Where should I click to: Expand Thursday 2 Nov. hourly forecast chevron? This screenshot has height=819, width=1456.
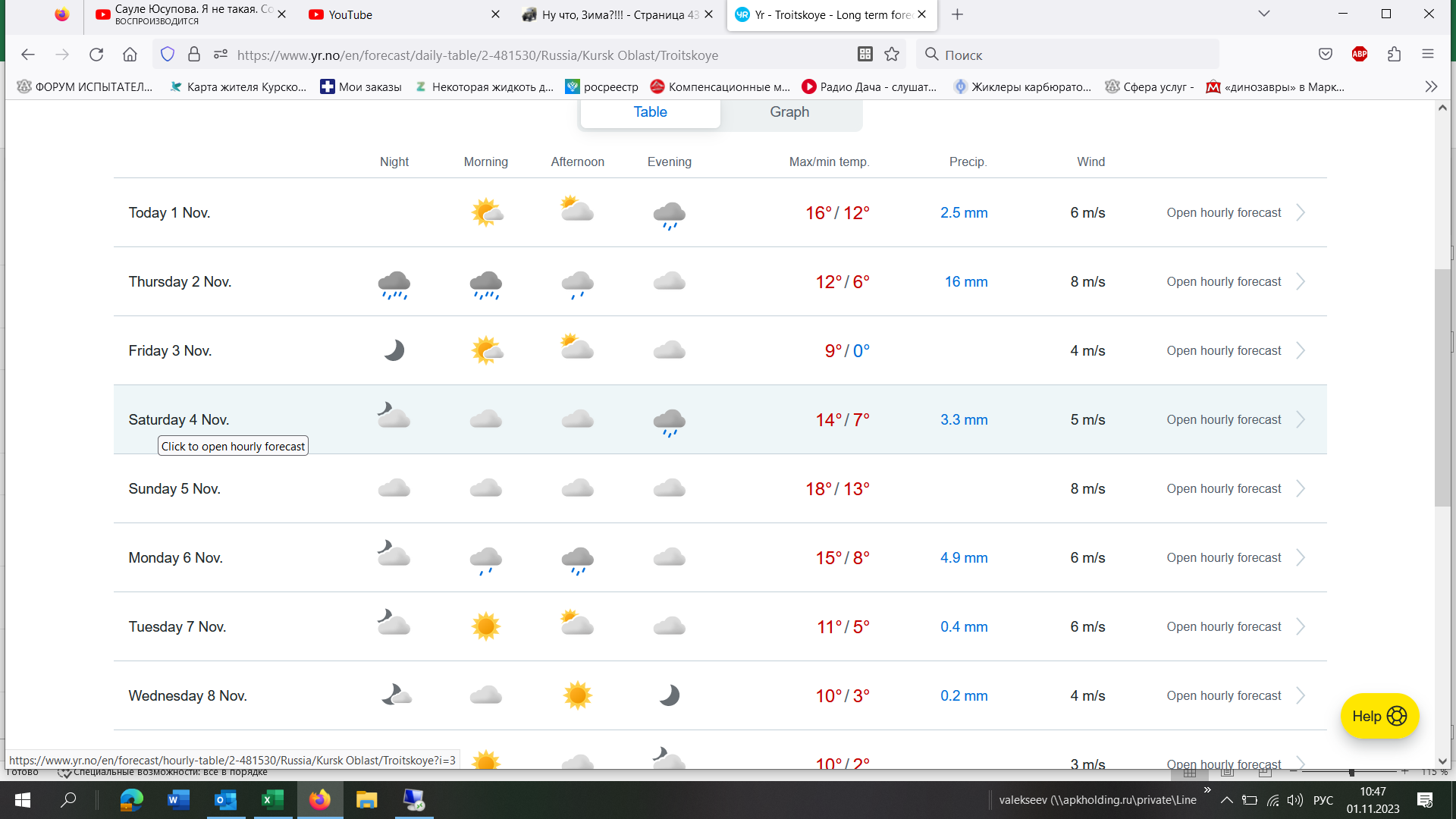(1301, 281)
